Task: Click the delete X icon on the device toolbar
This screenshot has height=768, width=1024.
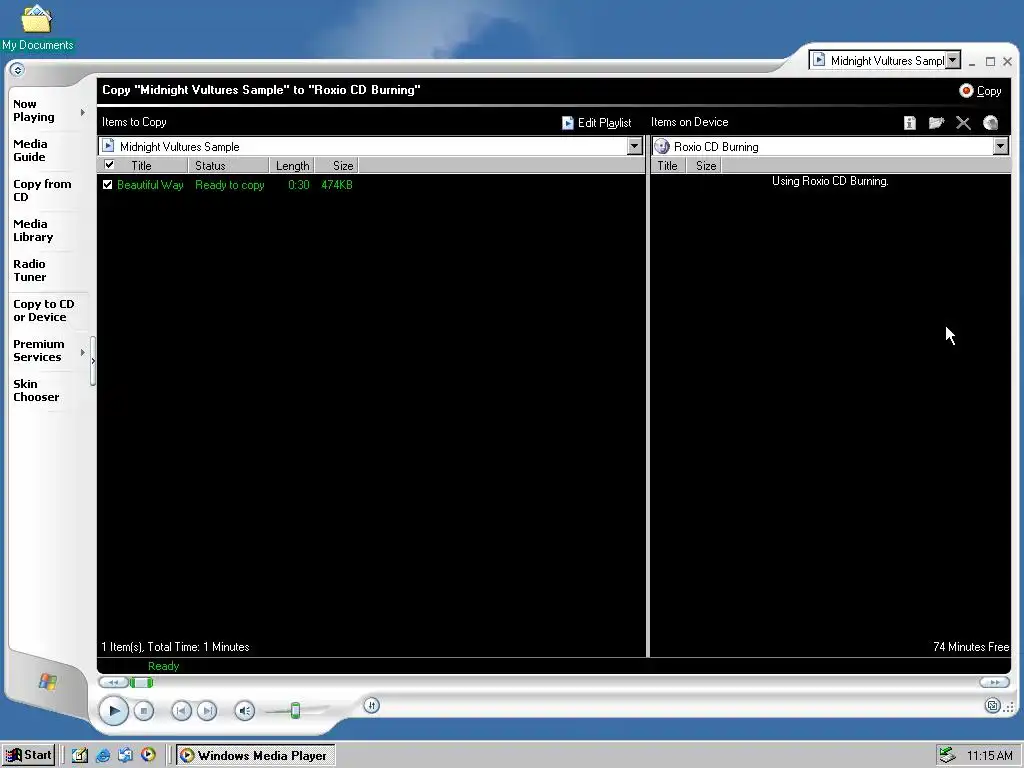Action: [x=963, y=123]
